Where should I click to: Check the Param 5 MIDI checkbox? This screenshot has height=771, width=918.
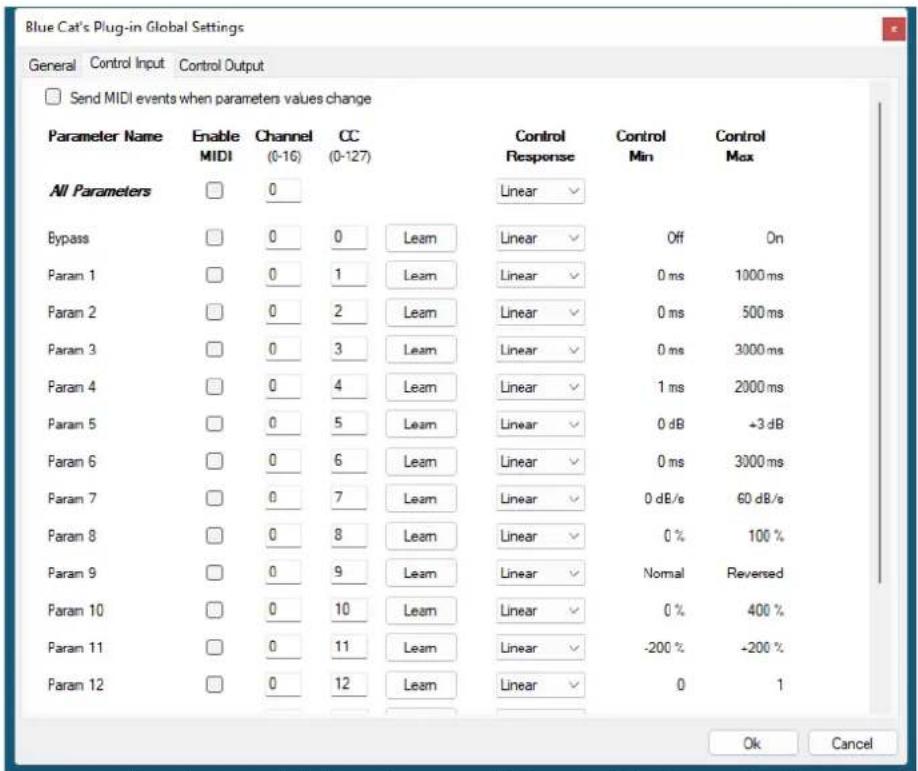214,424
